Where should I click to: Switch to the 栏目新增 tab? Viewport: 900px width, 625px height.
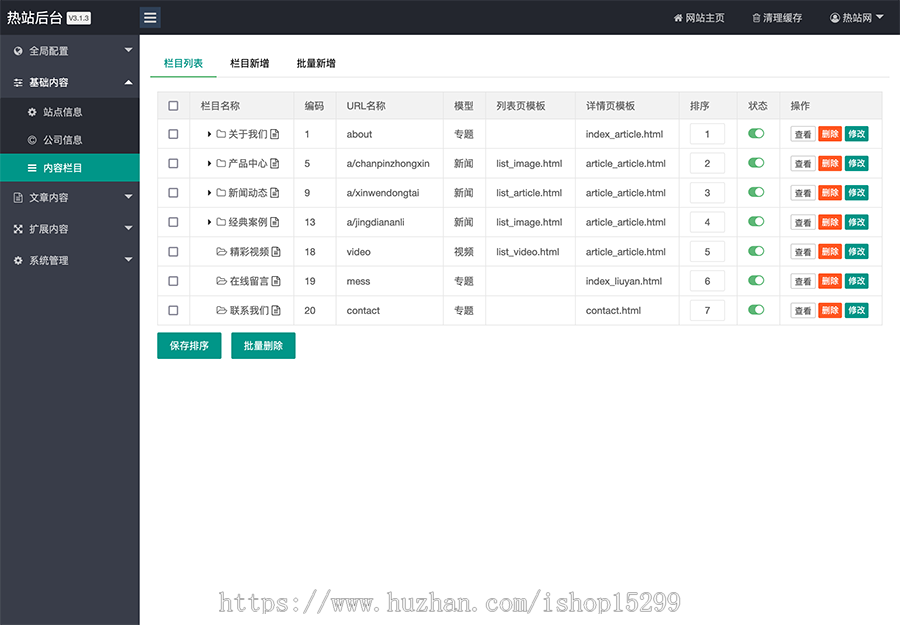250,63
